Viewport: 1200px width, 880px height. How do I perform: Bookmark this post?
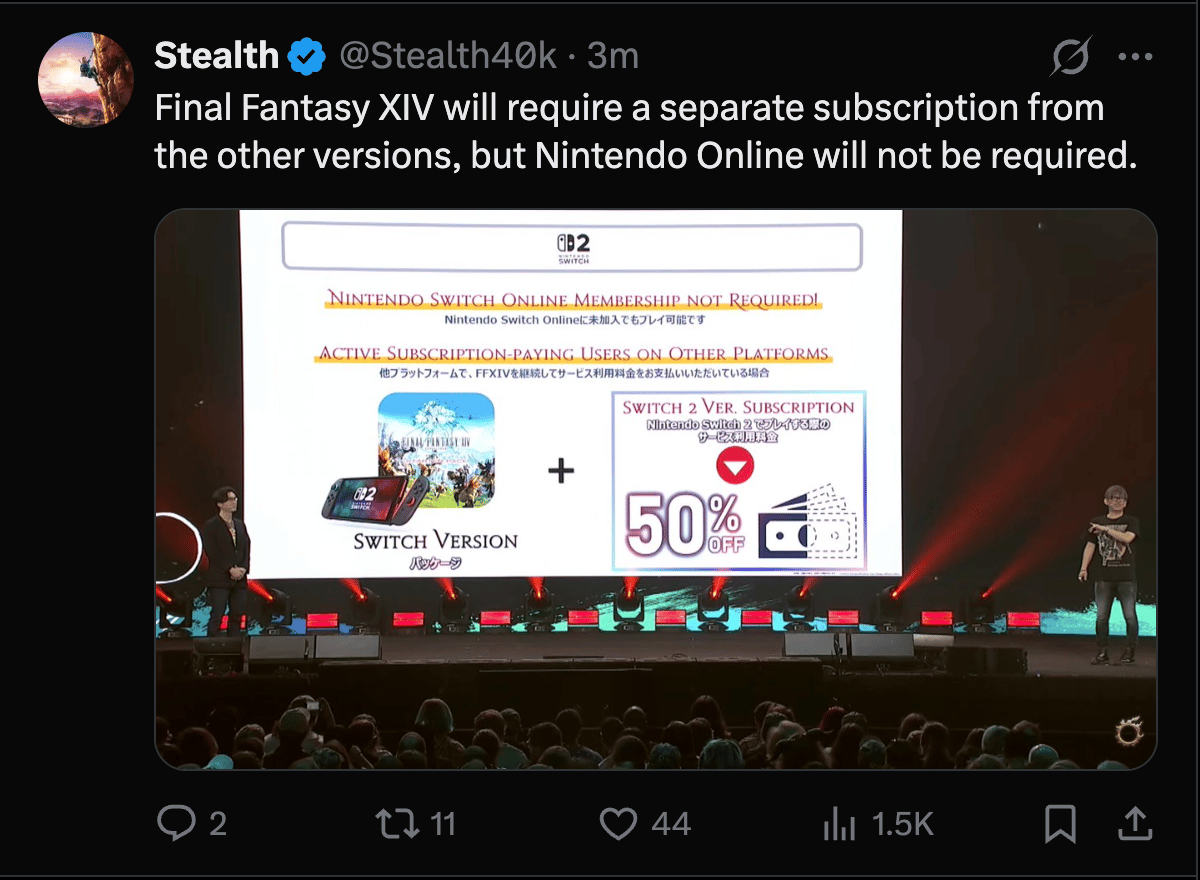pyautogui.click(x=1060, y=824)
